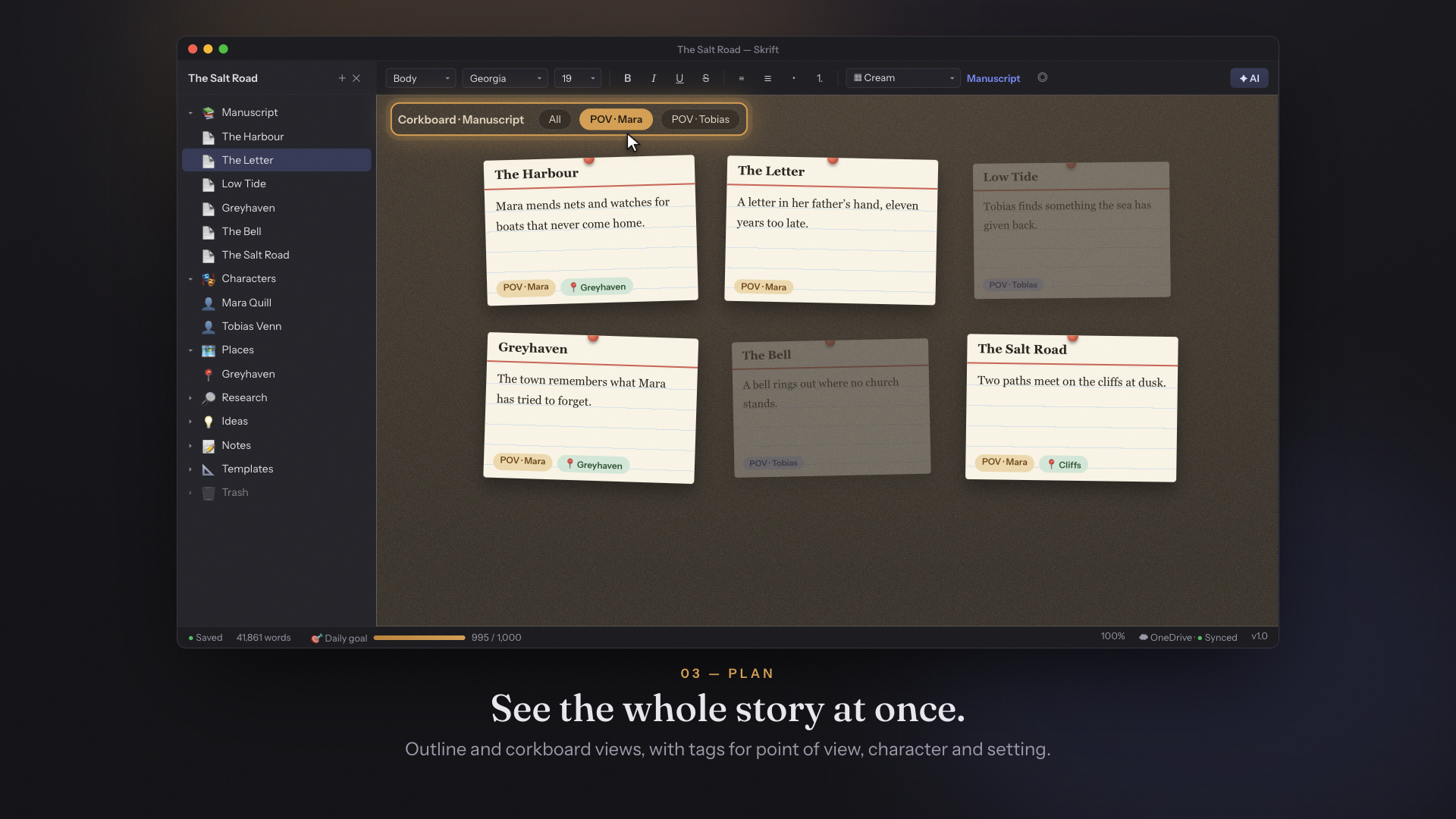Screen dimensions: 1456x819
Task: Filter corkboard by POV·Tobias
Action: point(700,119)
